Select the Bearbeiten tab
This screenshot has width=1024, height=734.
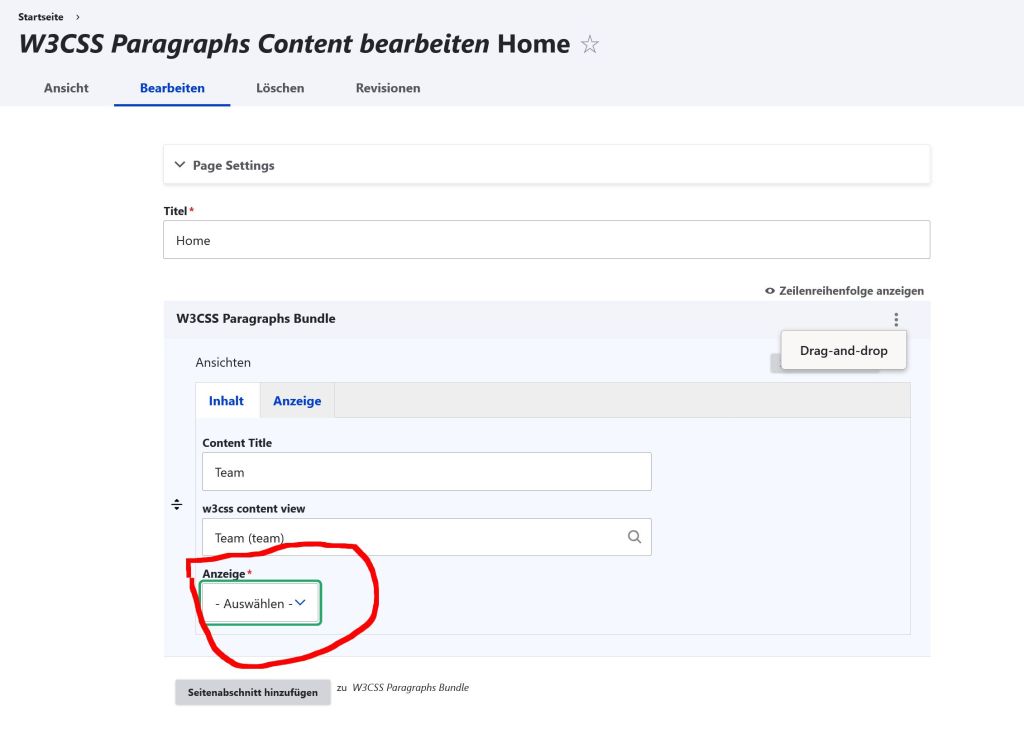(172, 88)
